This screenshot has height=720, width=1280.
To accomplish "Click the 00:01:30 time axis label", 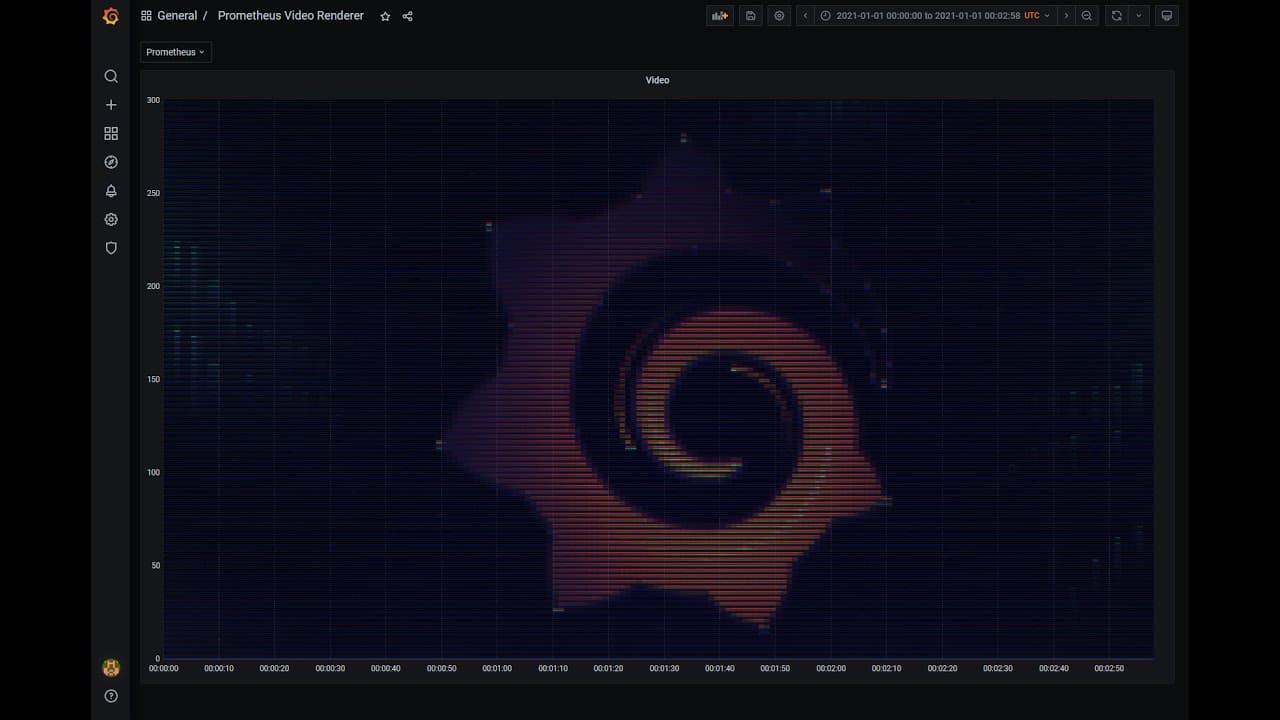I will point(664,668).
